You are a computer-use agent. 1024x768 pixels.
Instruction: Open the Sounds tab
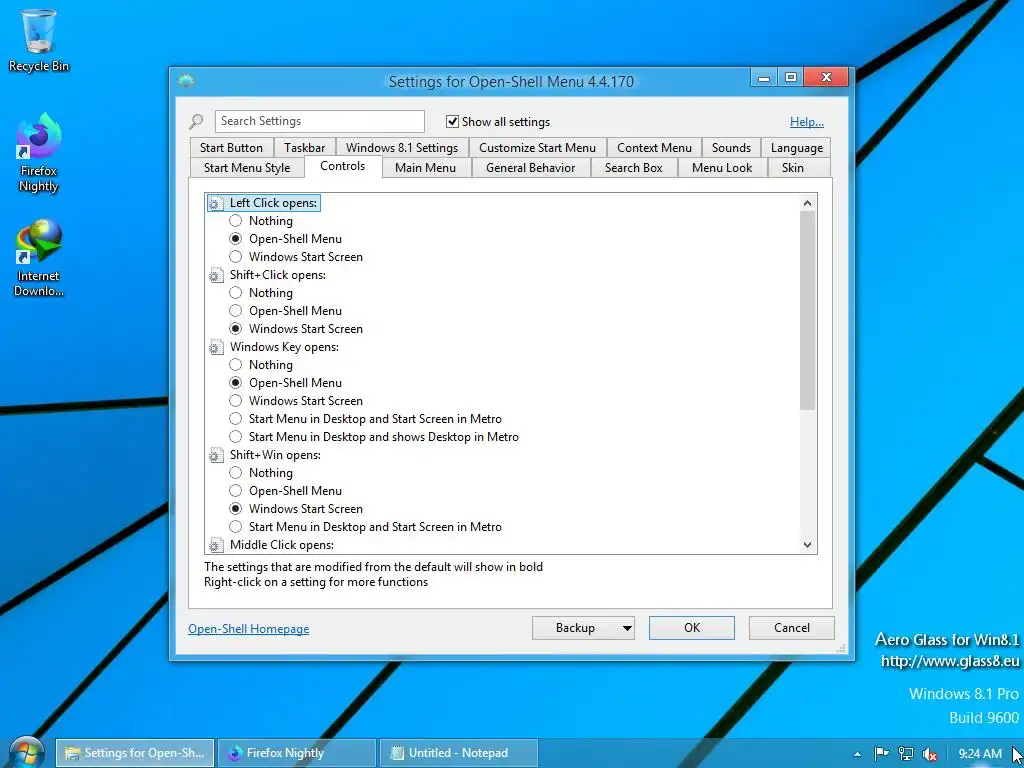coord(731,148)
